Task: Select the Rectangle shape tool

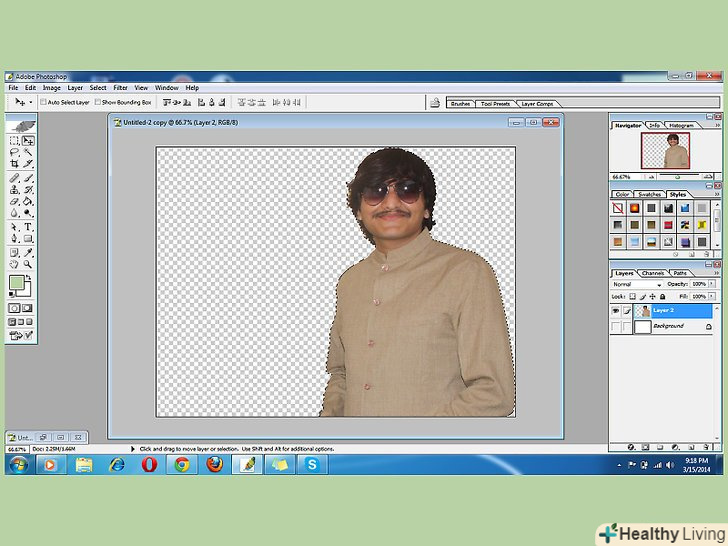Action: (28, 239)
